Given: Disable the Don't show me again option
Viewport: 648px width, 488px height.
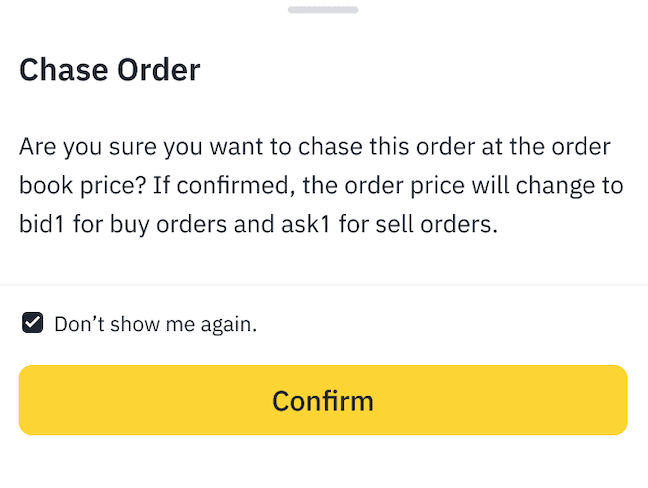Looking at the screenshot, I should point(33,323).
